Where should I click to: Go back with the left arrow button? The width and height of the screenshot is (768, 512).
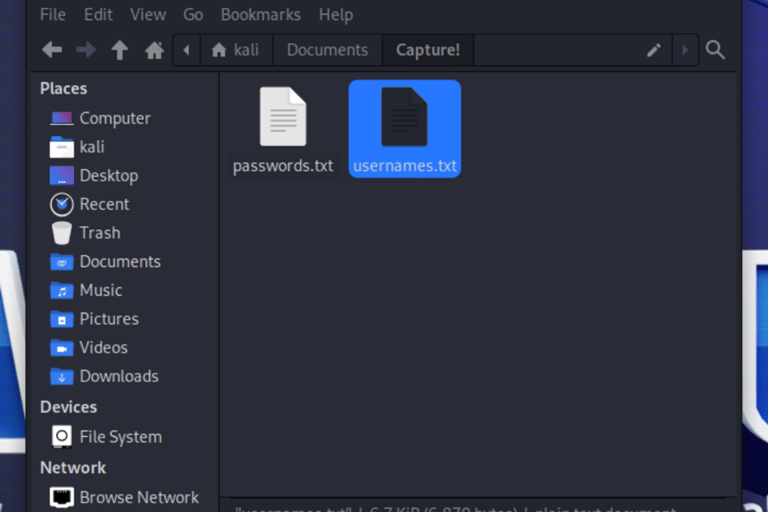pos(52,49)
